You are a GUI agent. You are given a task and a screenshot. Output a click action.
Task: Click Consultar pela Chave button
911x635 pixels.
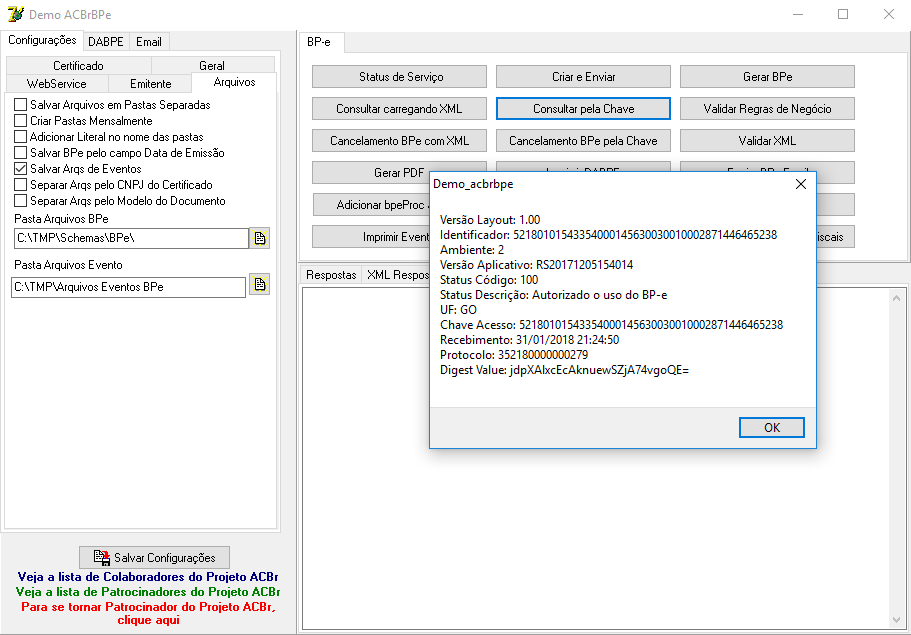tap(583, 109)
